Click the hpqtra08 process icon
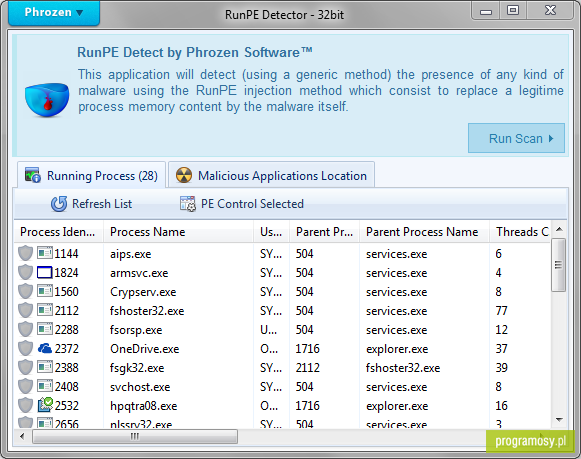Image resolution: width=581 pixels, height=459 pixels. 45,405
